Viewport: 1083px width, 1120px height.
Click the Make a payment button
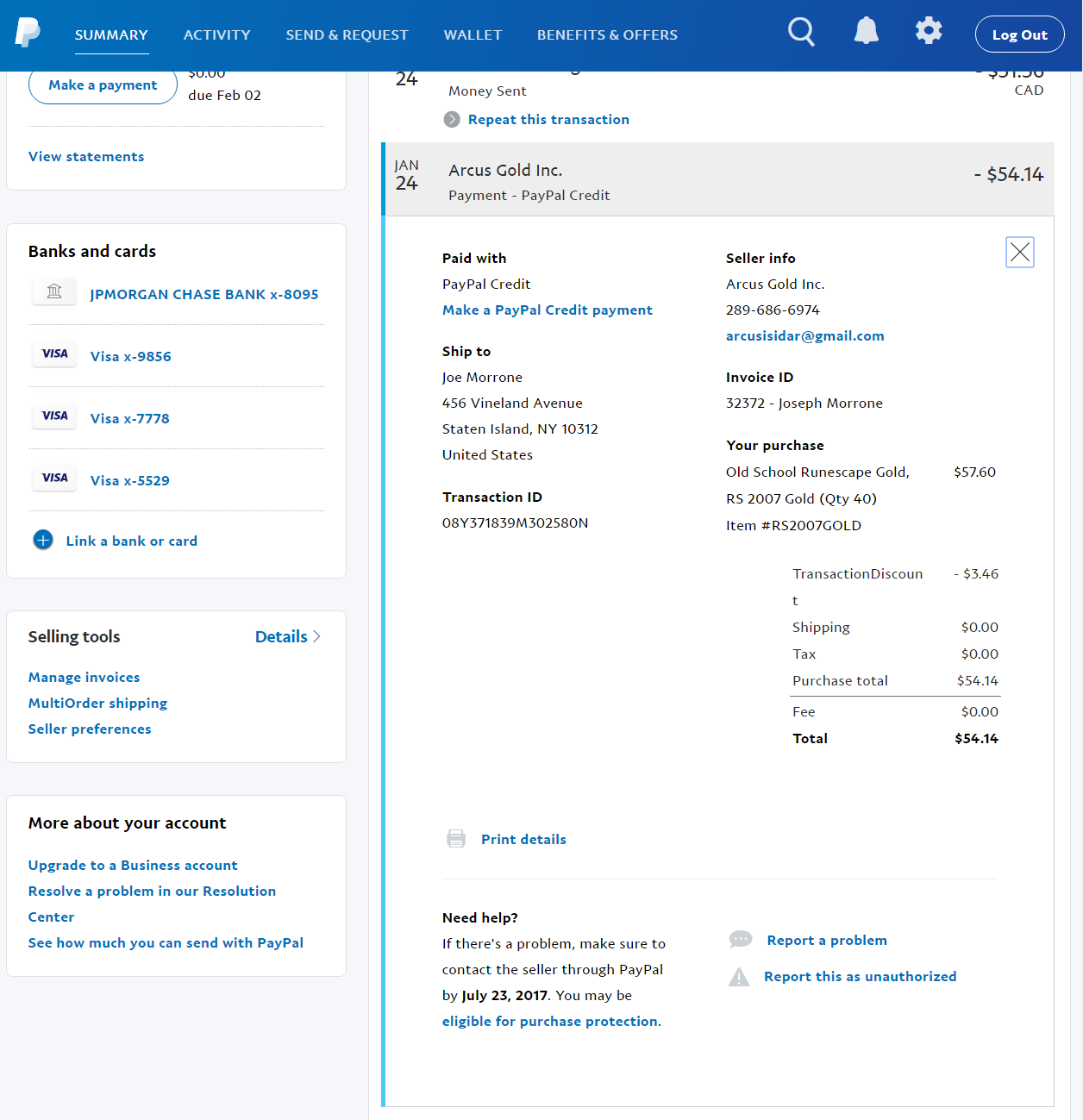tap(103, 85)
